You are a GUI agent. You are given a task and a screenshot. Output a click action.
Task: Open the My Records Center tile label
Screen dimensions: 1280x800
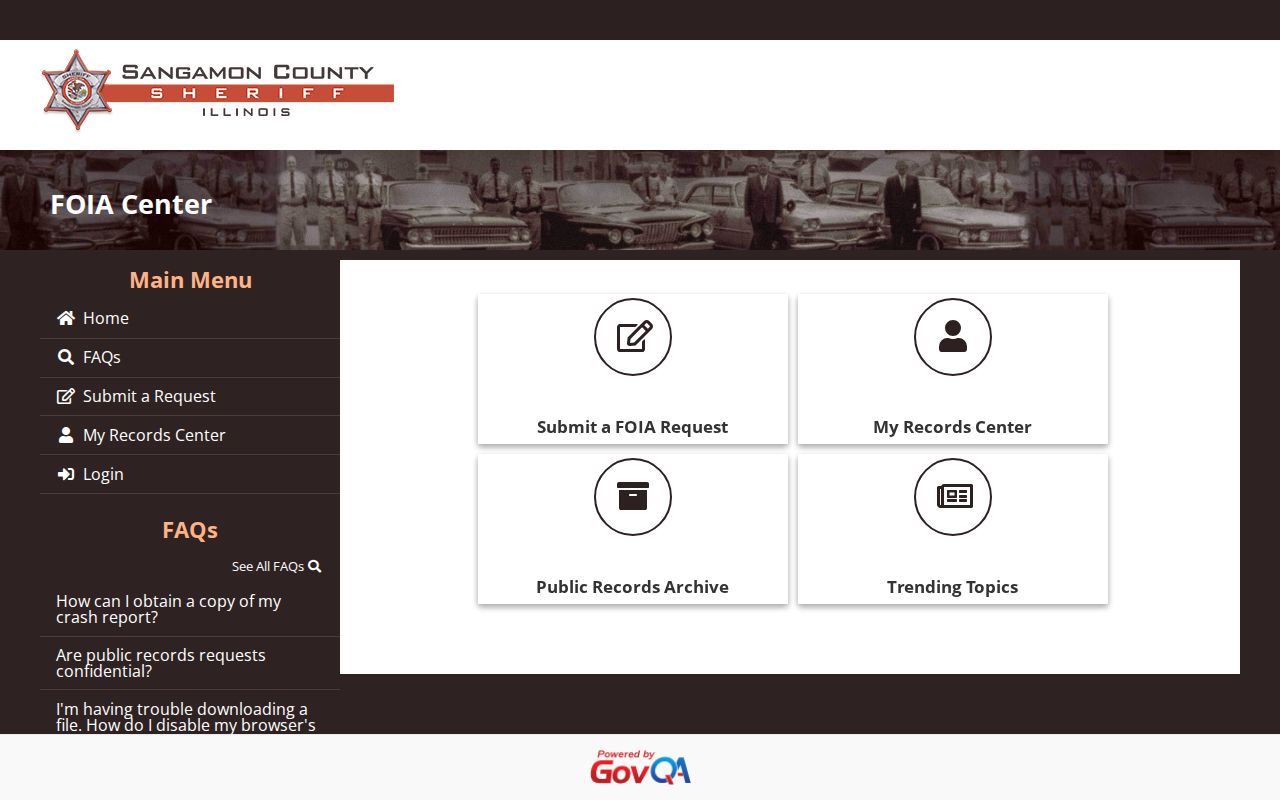point(953,427)
